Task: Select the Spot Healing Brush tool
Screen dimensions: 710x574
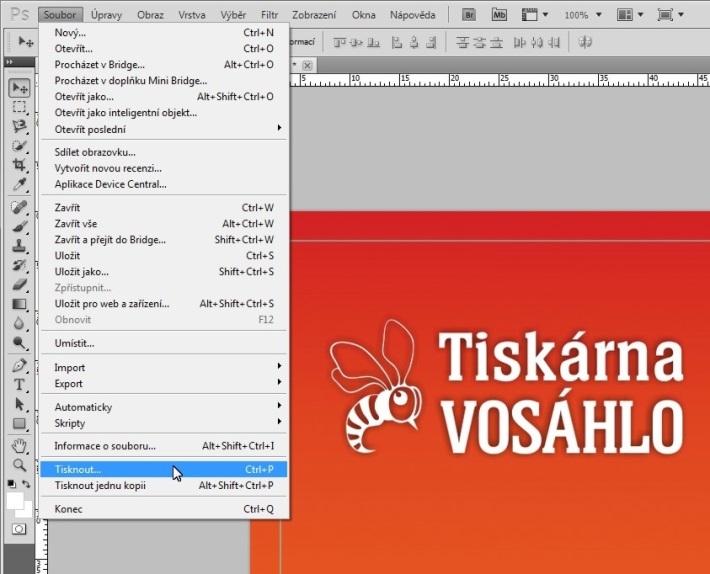Action: (x=19, y=207)
